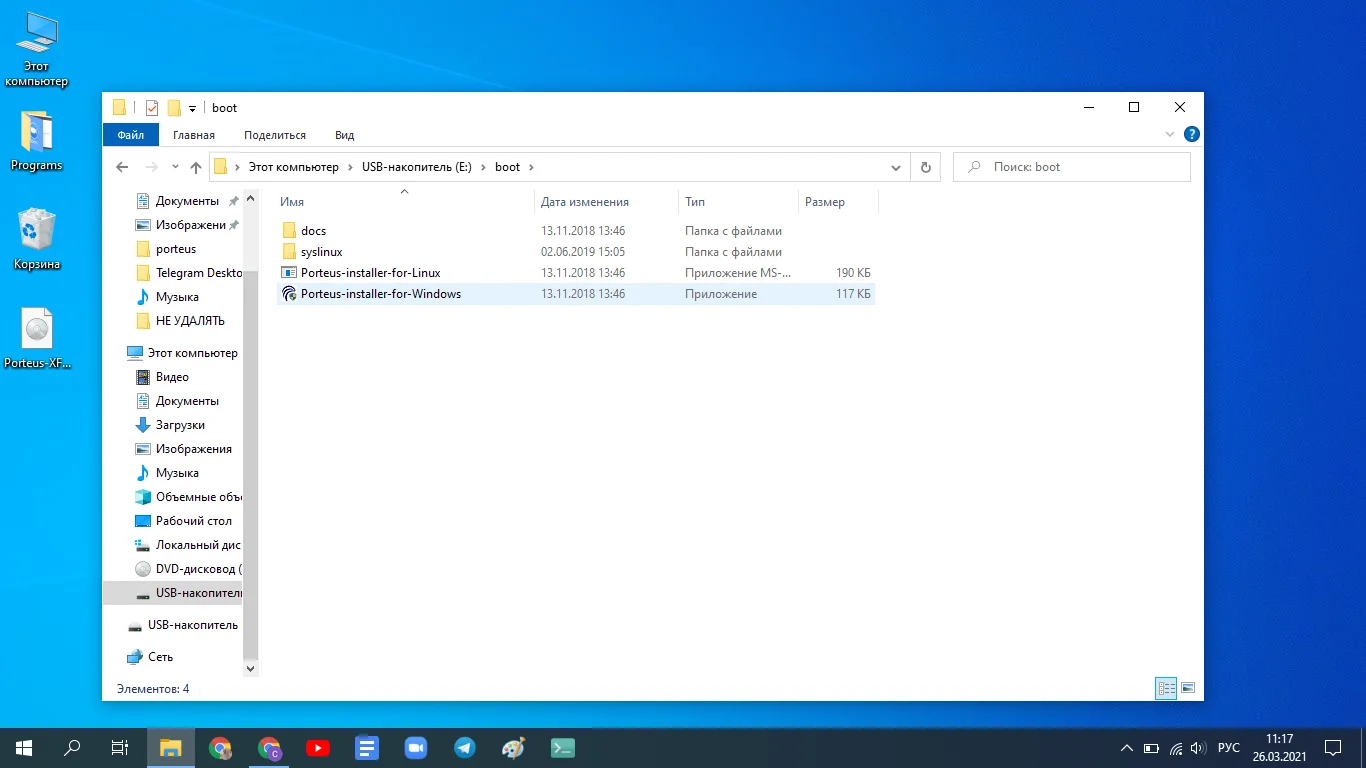Viewport: 1366px width, 768px height.
Task: Switch to details view mode
Action: [x=1165, y=688]
